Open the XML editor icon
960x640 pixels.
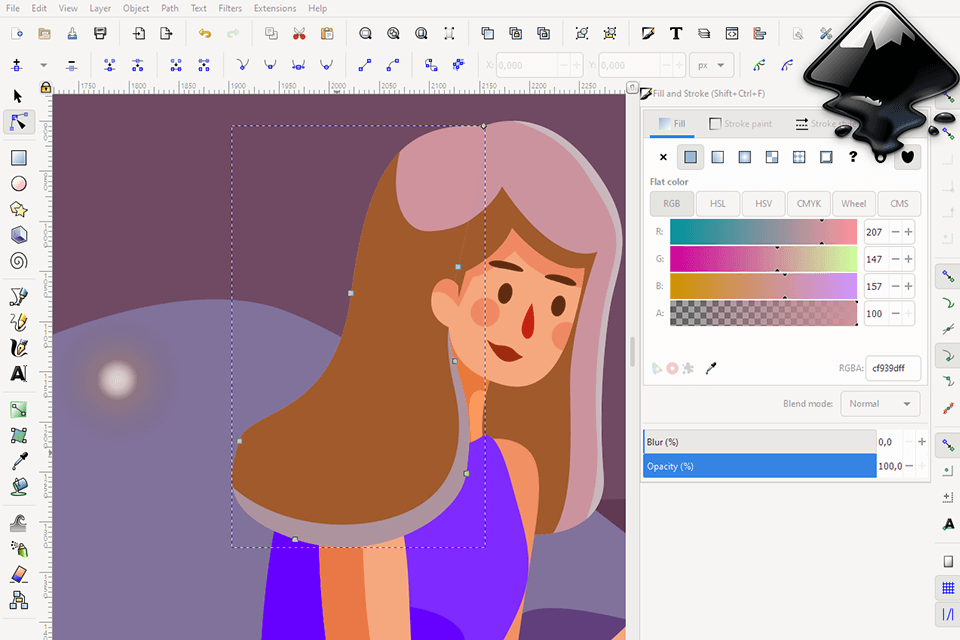point(732,34)
